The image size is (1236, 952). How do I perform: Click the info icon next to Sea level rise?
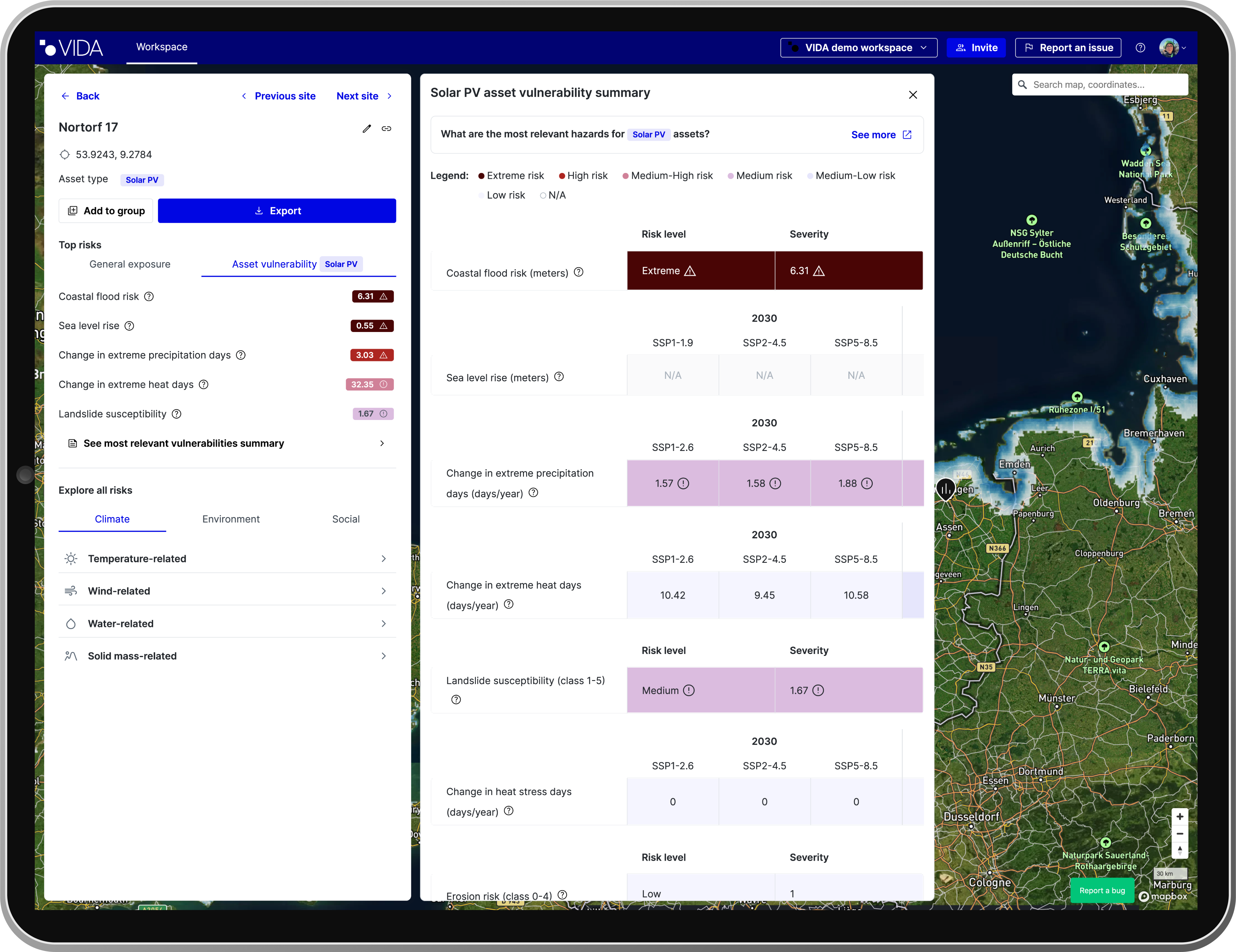coord(130,326)
